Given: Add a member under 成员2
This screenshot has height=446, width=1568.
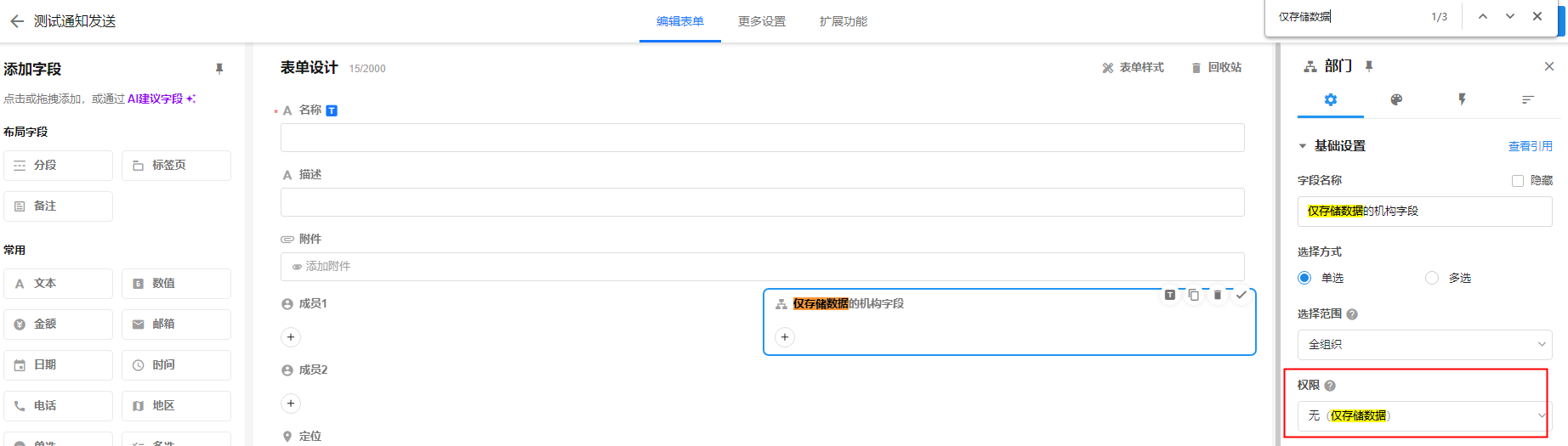Looking at the screenshot, I should 291,404.
